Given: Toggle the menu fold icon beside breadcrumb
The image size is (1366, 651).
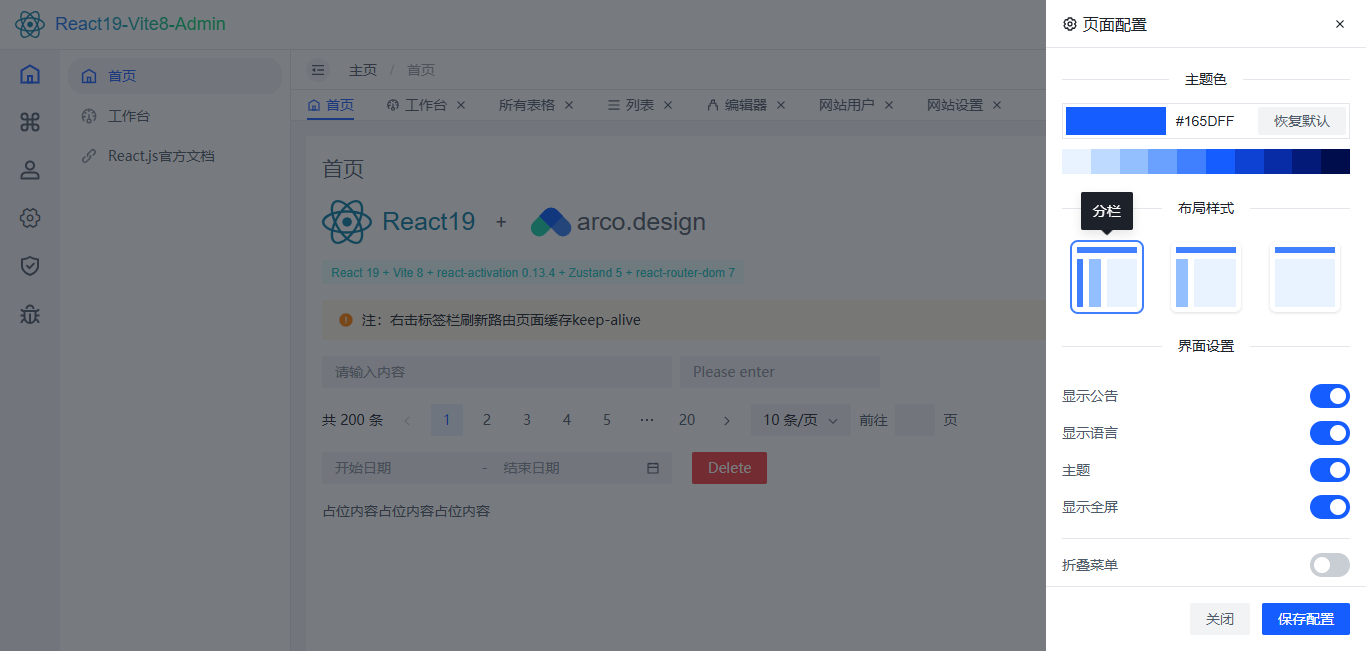Looking at the screenshot, I should tap(318, 70).
